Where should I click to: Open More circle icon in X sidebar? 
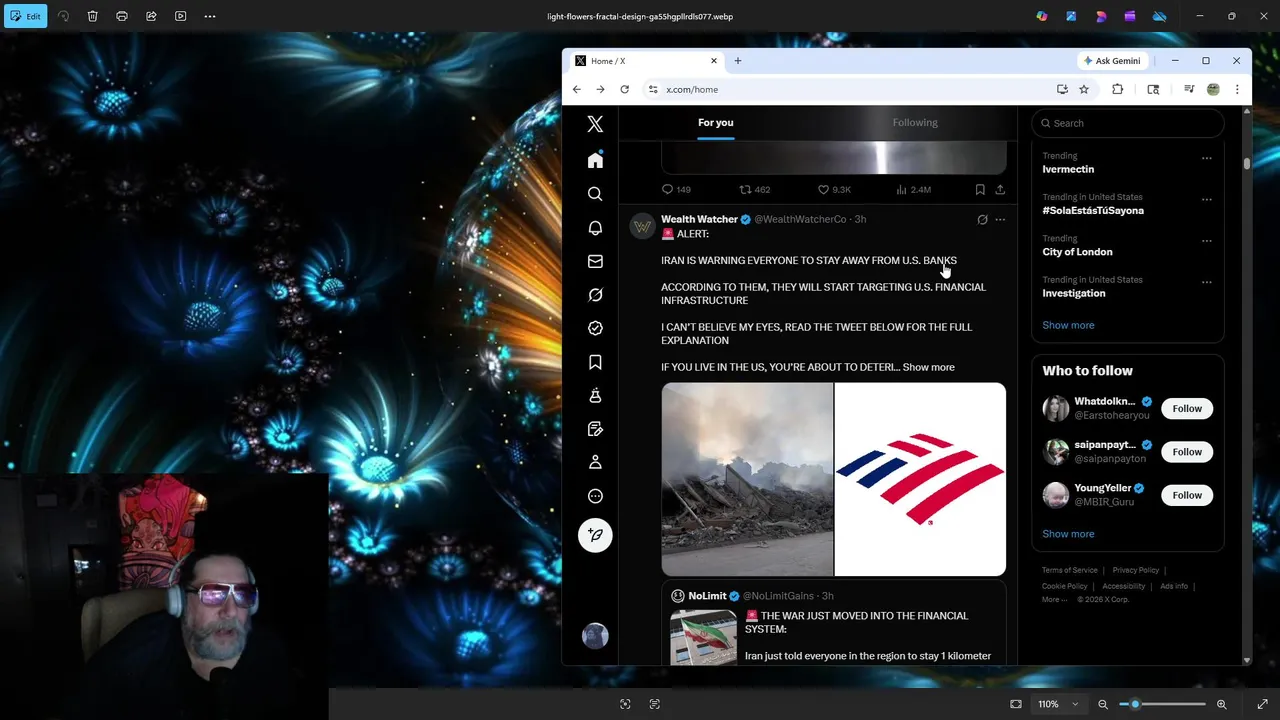click(595, 496)
